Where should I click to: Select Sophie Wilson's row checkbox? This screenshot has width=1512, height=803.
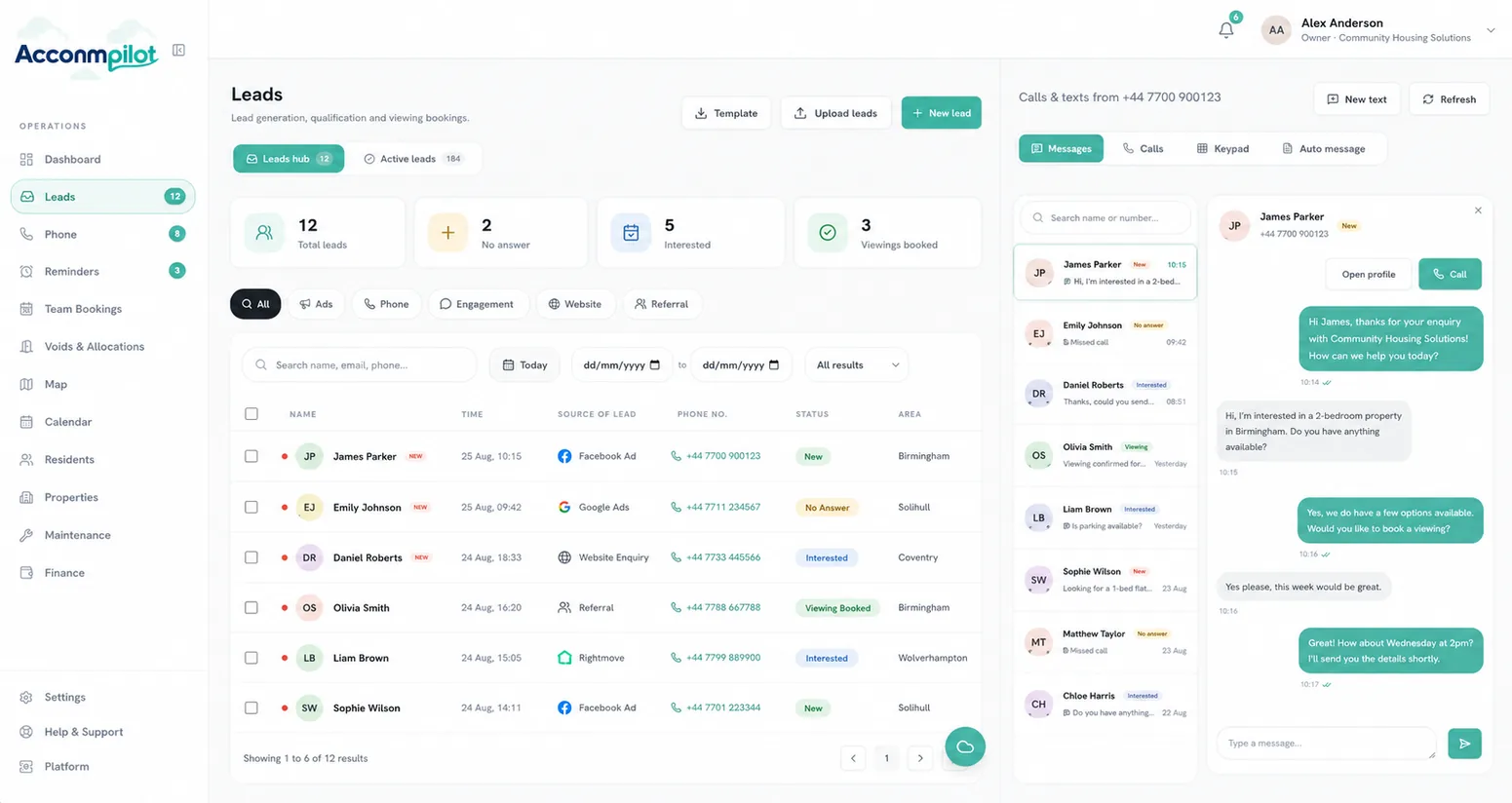252,707
